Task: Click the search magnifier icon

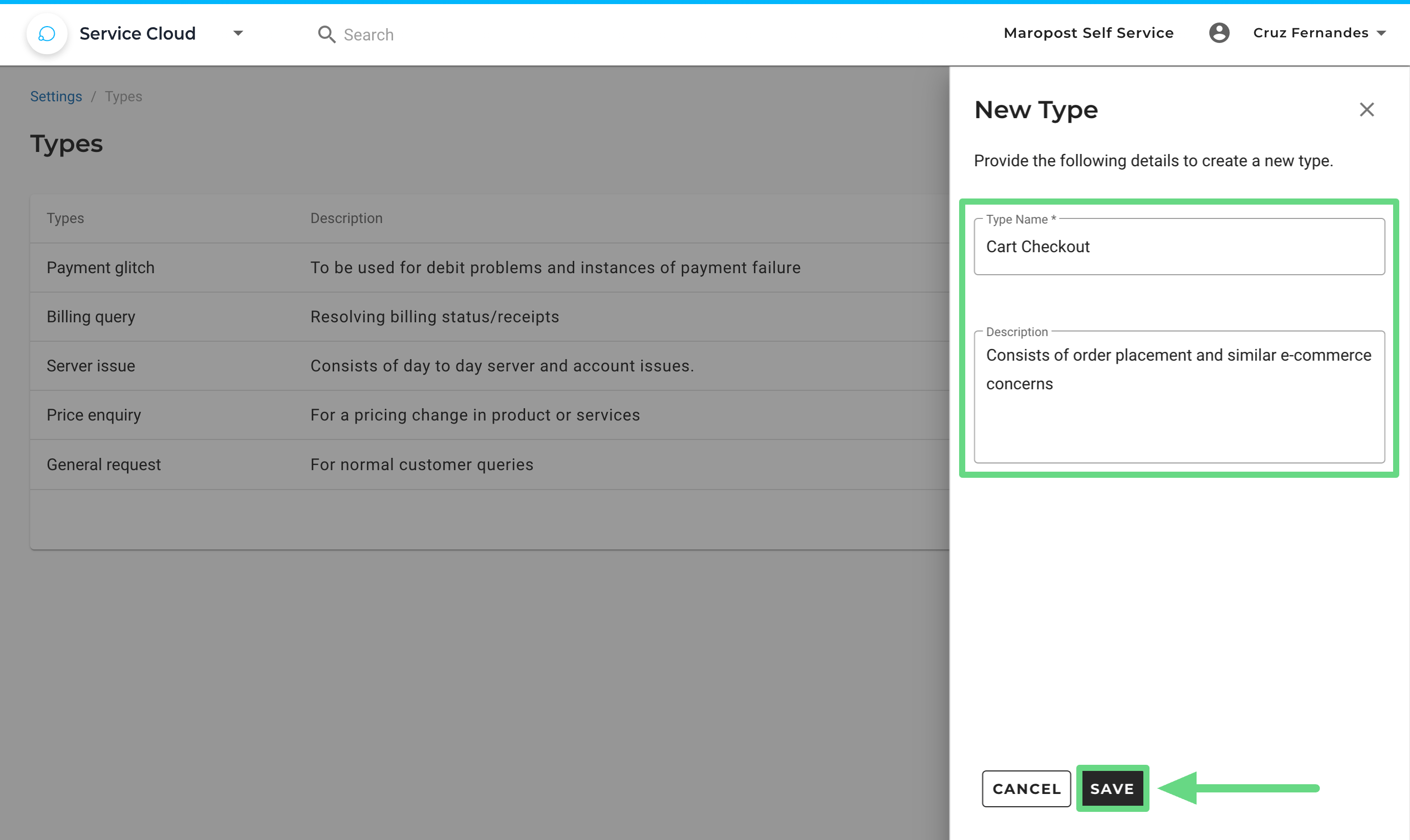Action: (x=326, y=34)
